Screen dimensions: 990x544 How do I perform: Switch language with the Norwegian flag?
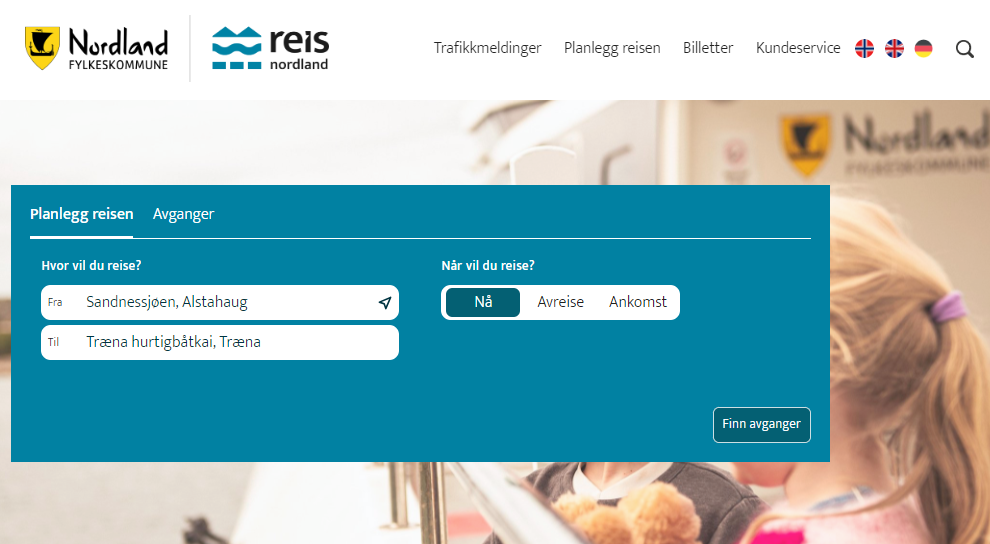(864, 48)
